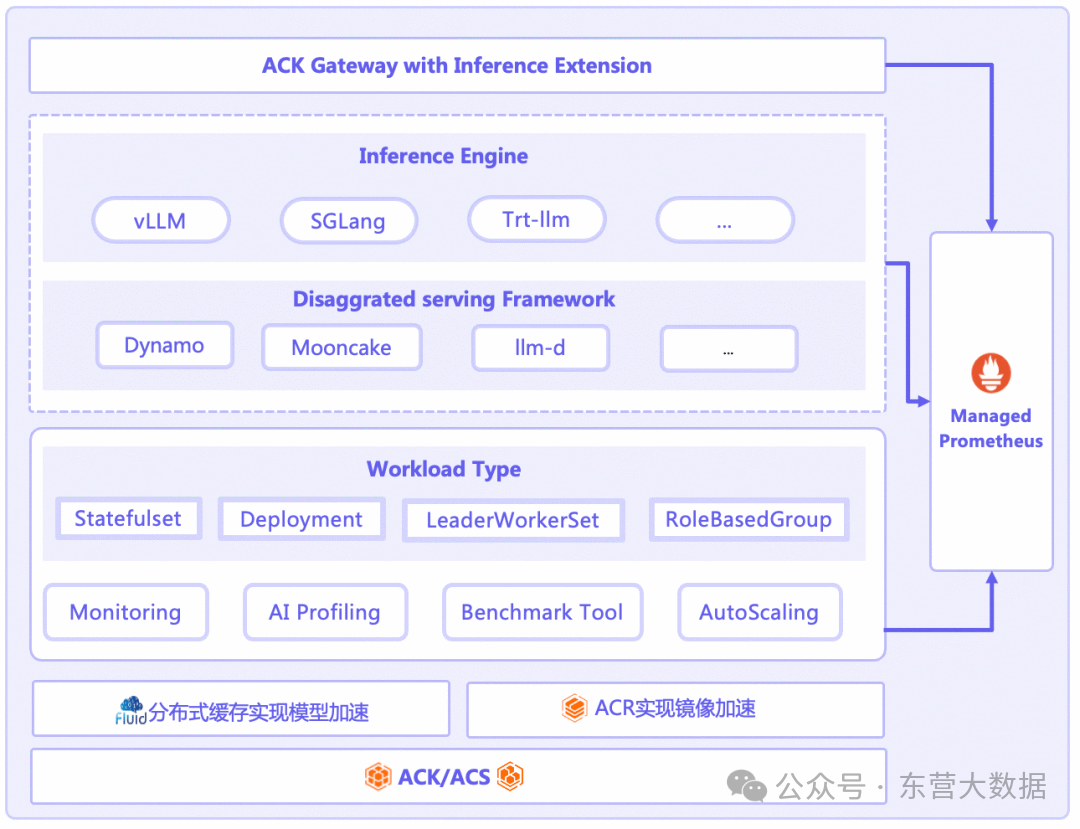The image size is (1080, 829).
Task: Select the Deployment workload box
Action: (x=302, y=519)
